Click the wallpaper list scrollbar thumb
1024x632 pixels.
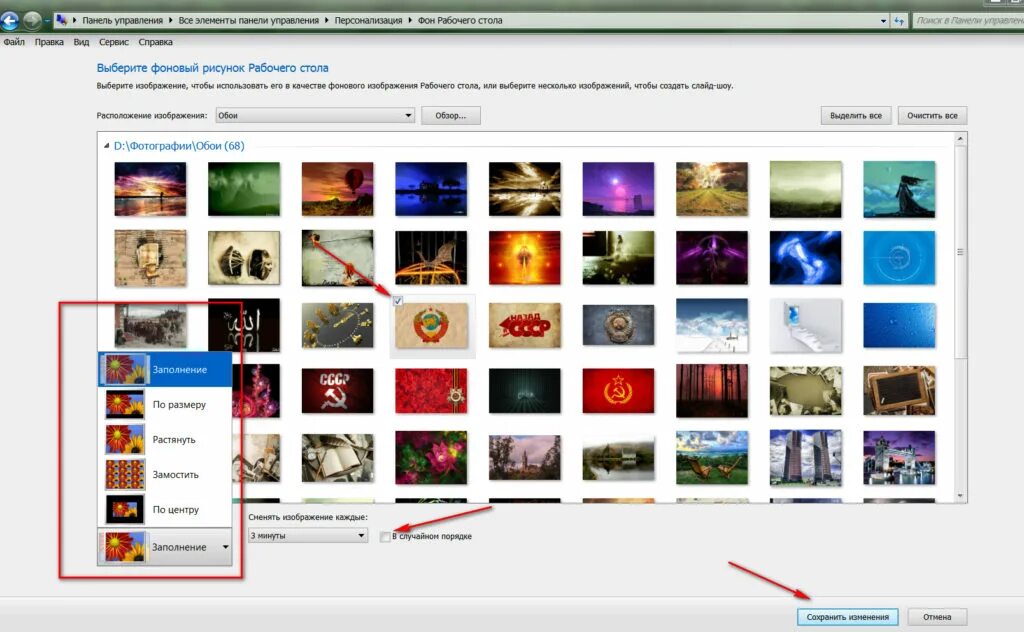pyautogui.click(x=960, y=251)
